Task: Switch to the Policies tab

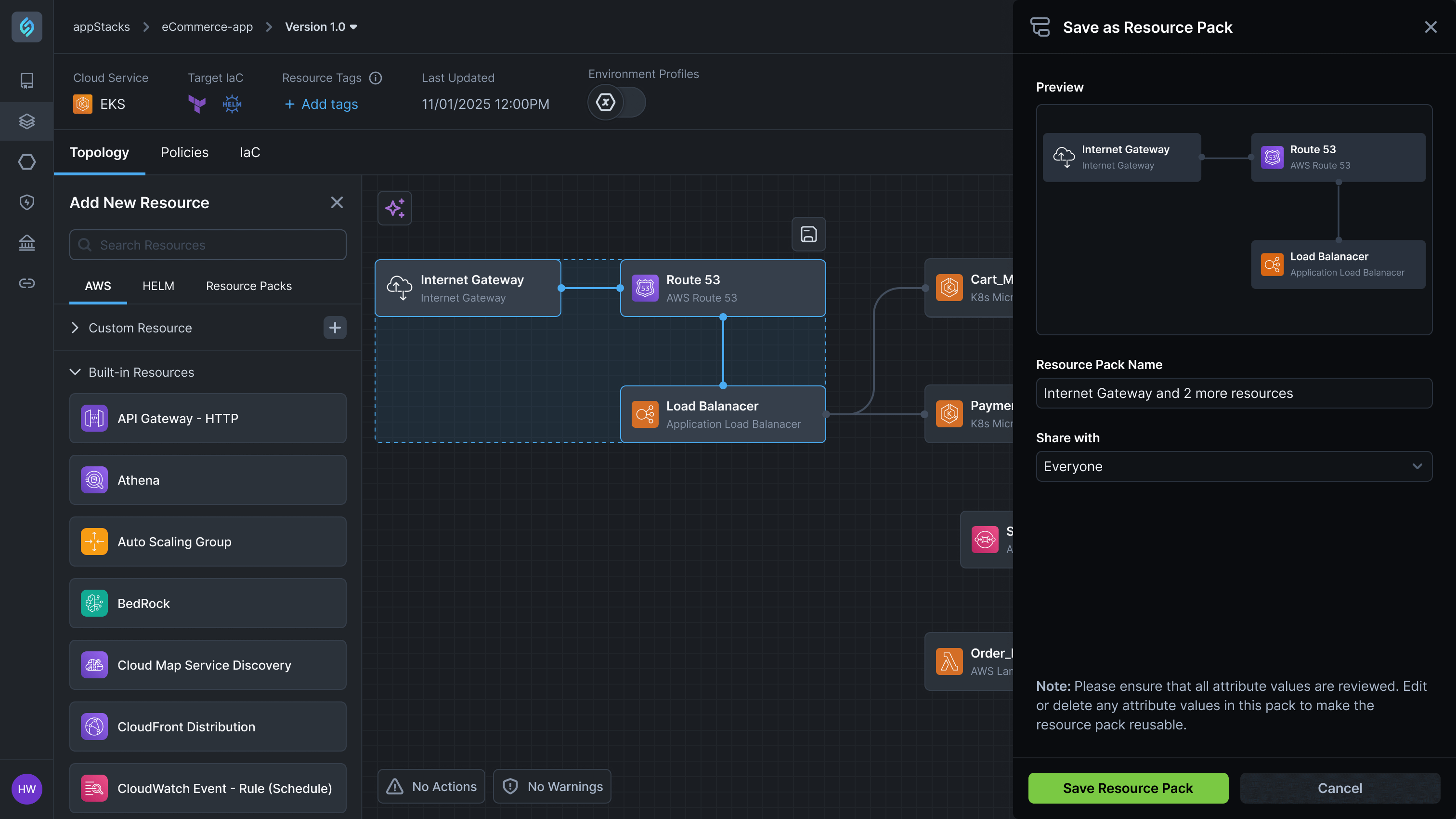Action: click(184, 152)
